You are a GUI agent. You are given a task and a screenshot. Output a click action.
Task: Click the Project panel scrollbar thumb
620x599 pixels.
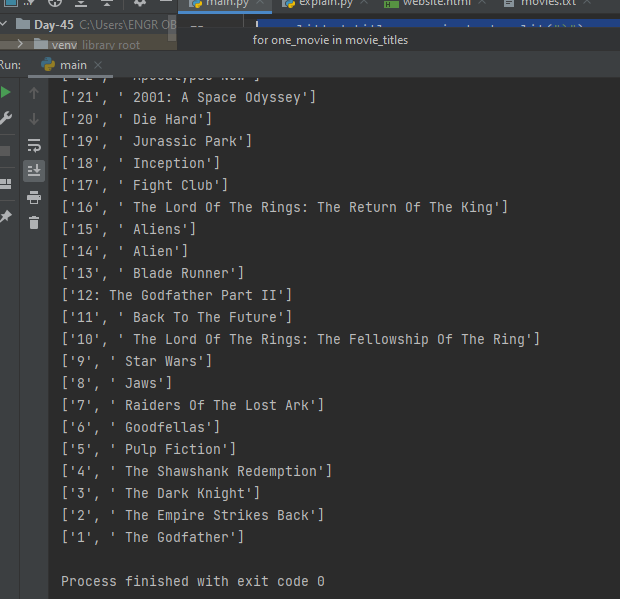pos(172,28)
